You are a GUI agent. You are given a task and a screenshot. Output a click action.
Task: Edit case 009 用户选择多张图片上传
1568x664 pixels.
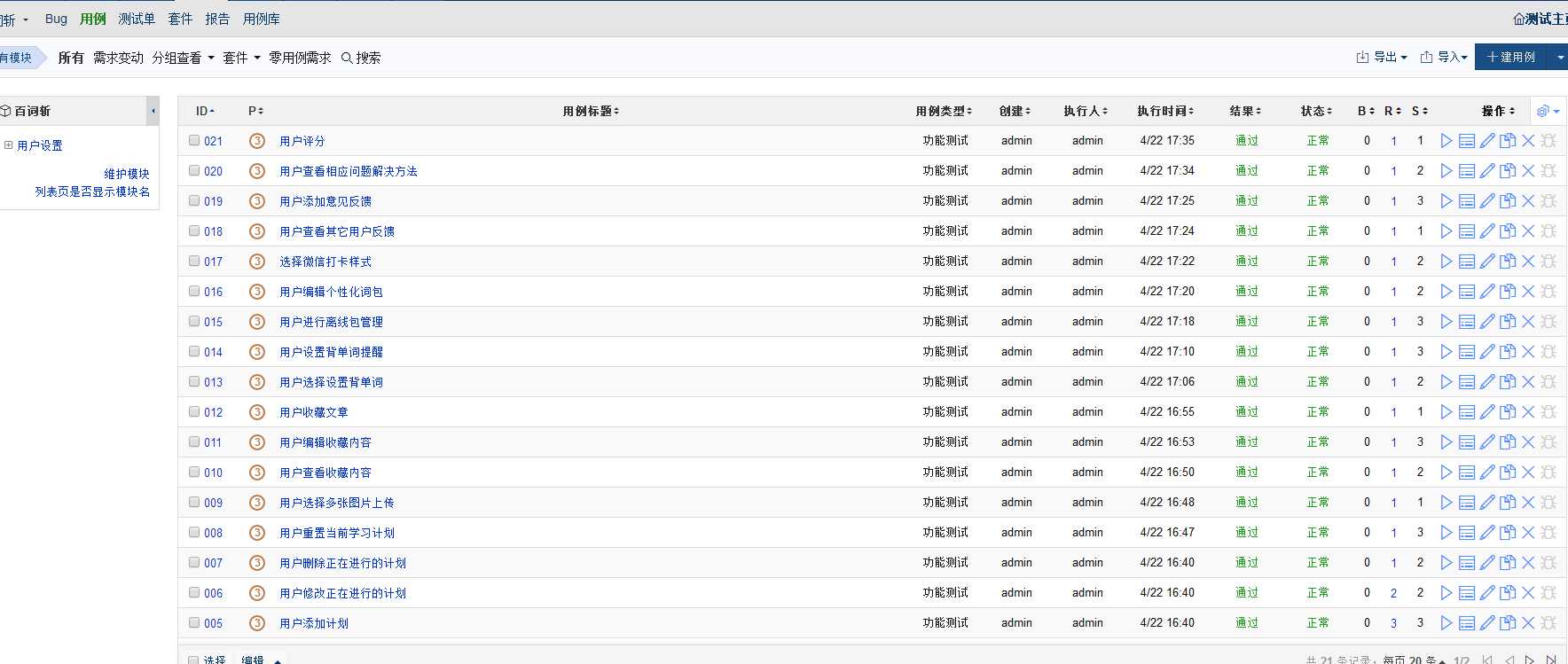pyautogui.click(x=1487, y=503)
